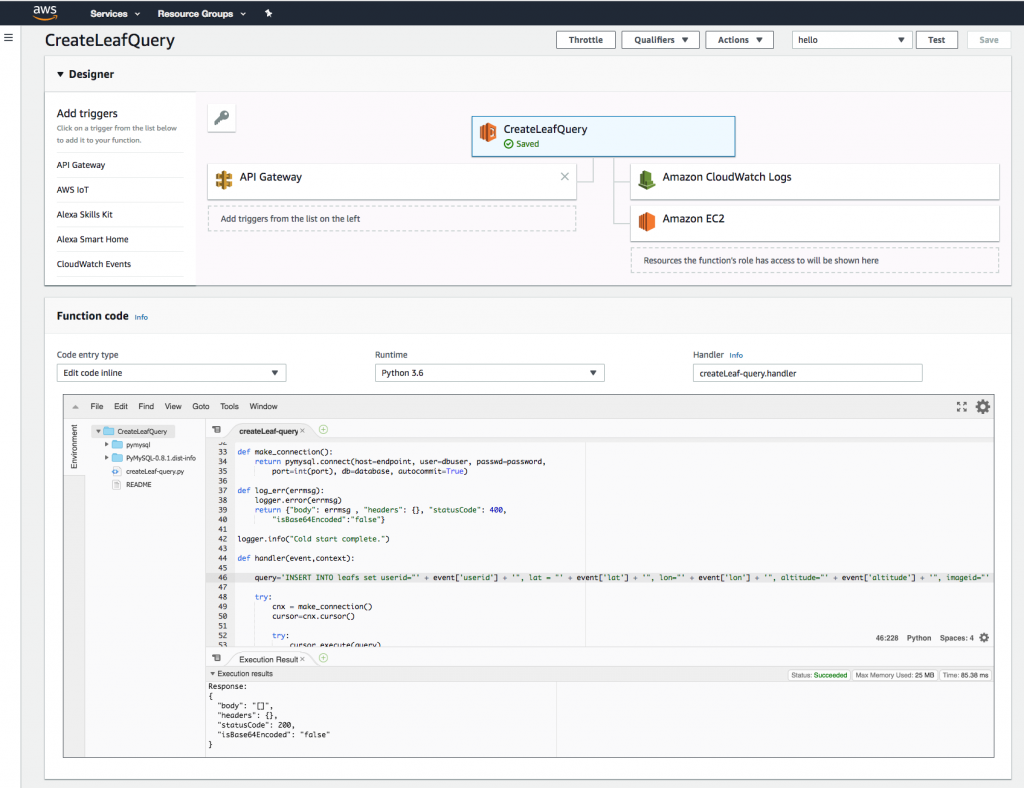The image size is (1024, 788).
Task: Close the createLeaf-query editor tab
Action: (x=302, y=431)
